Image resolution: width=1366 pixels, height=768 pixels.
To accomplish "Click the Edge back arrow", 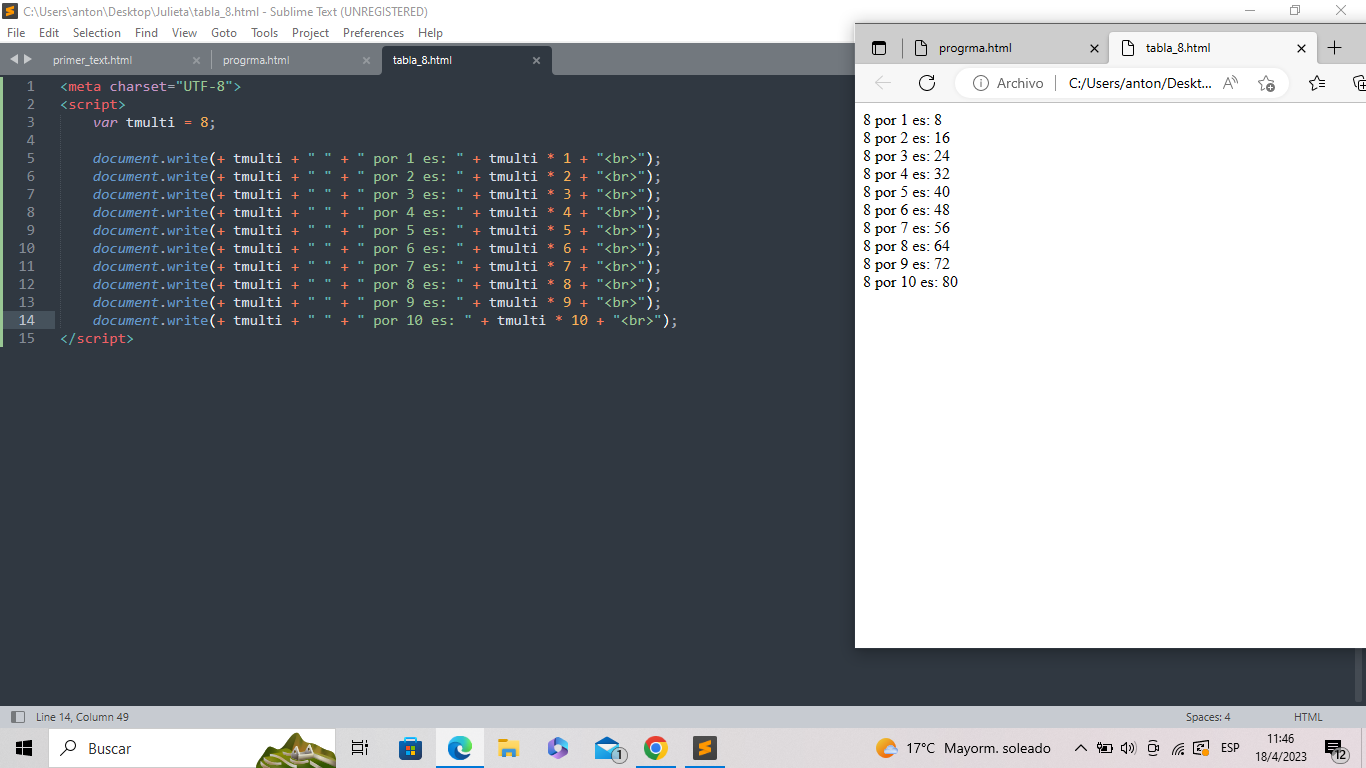I will (882, 83).
